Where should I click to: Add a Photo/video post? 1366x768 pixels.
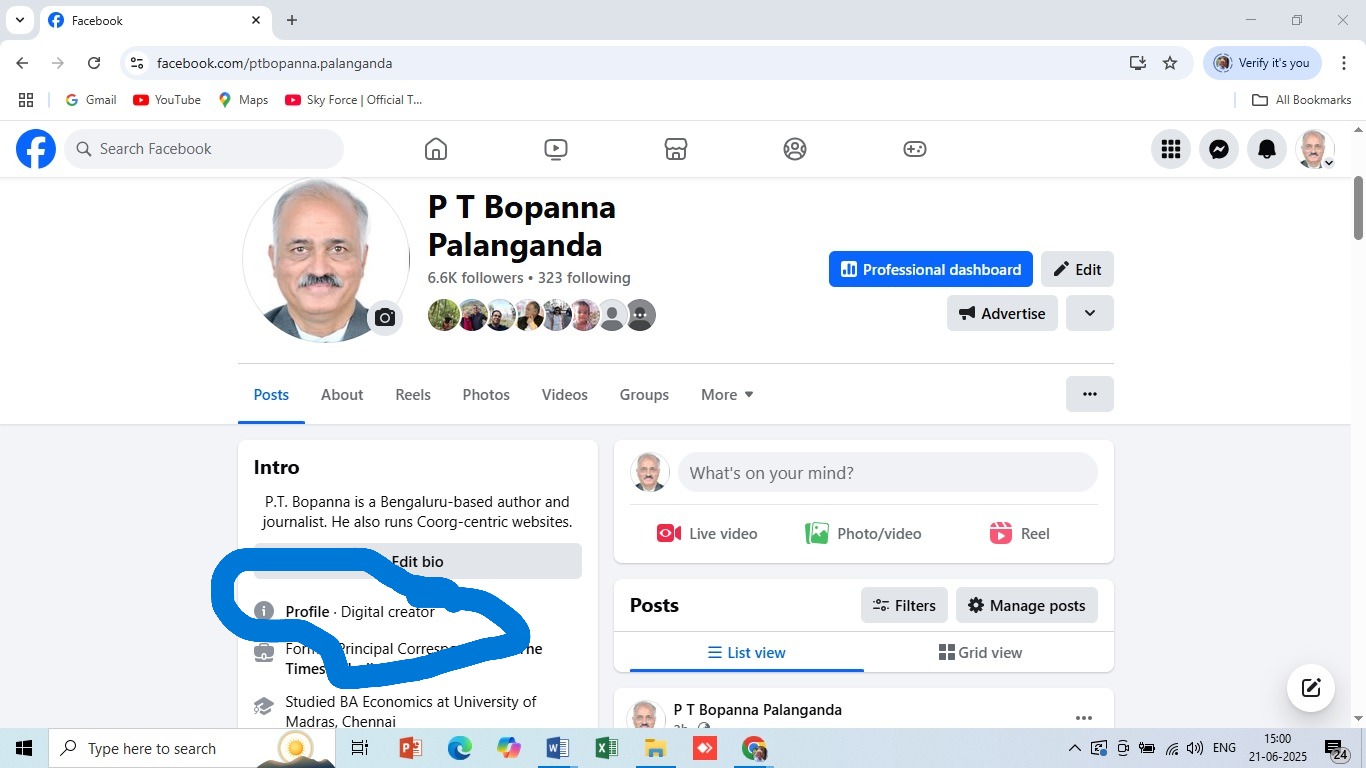864,534
